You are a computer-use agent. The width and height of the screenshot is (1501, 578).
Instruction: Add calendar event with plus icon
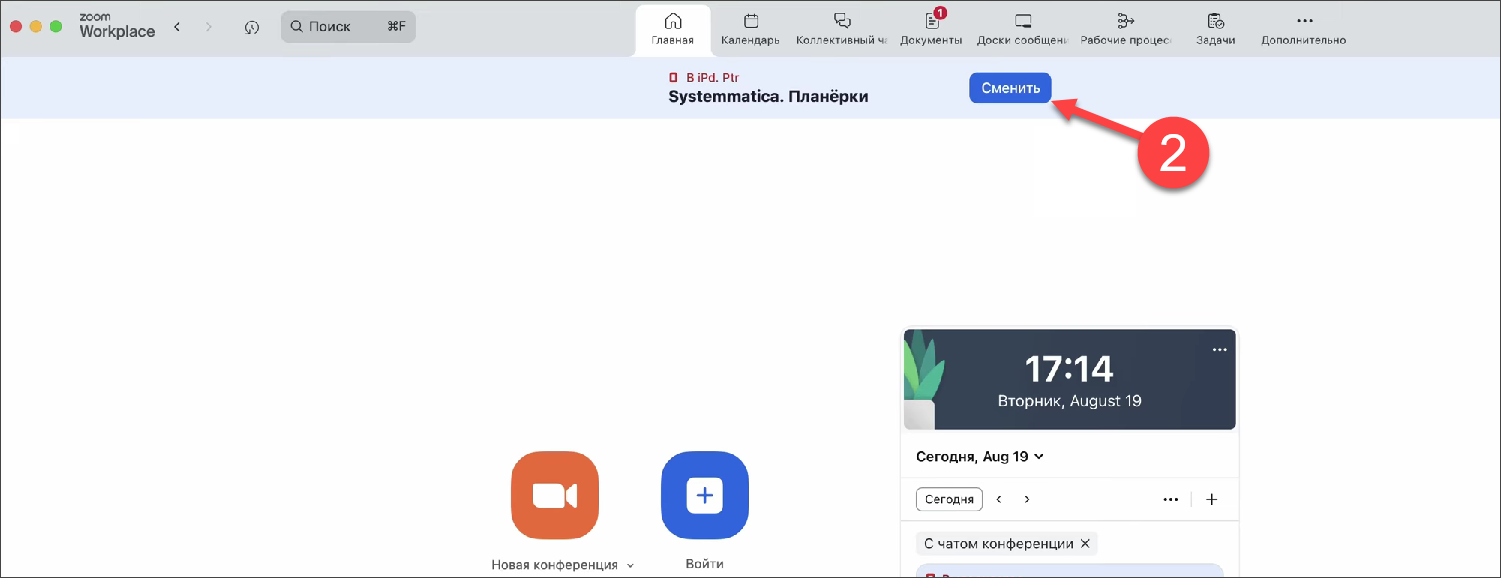(x=1211, y=500)
